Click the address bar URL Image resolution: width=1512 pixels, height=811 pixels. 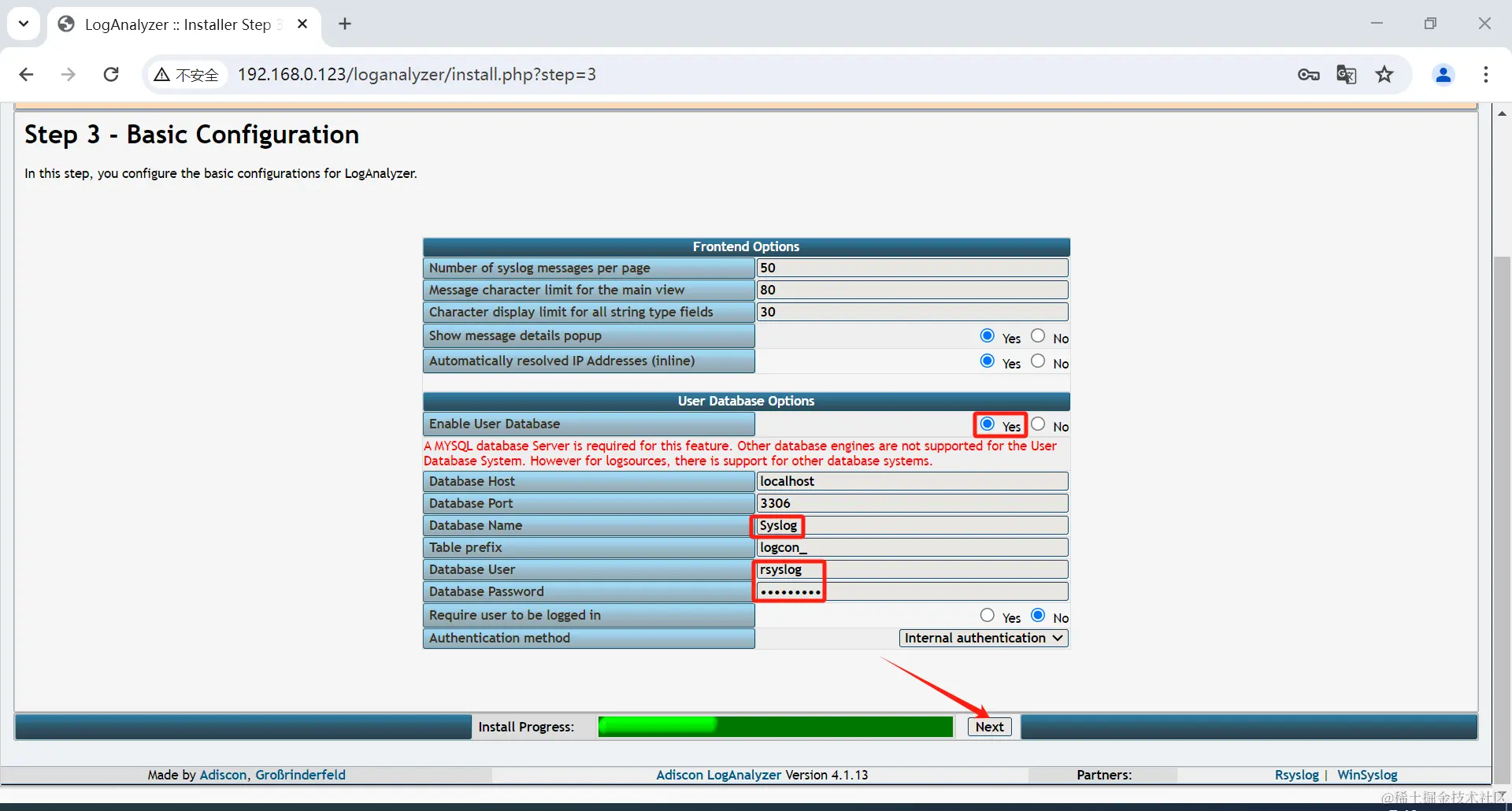417,75
